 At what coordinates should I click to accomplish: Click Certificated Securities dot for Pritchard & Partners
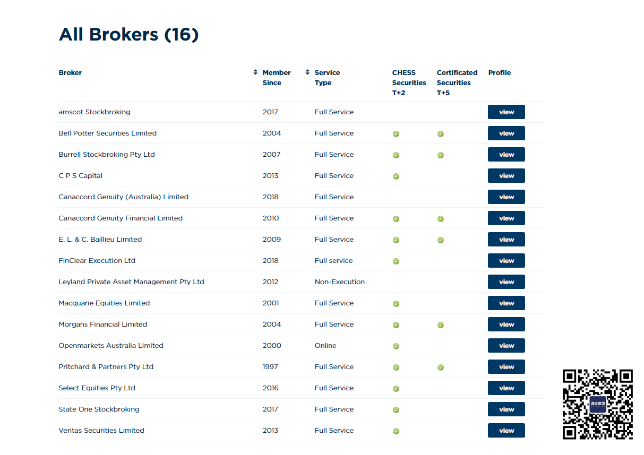440,367
